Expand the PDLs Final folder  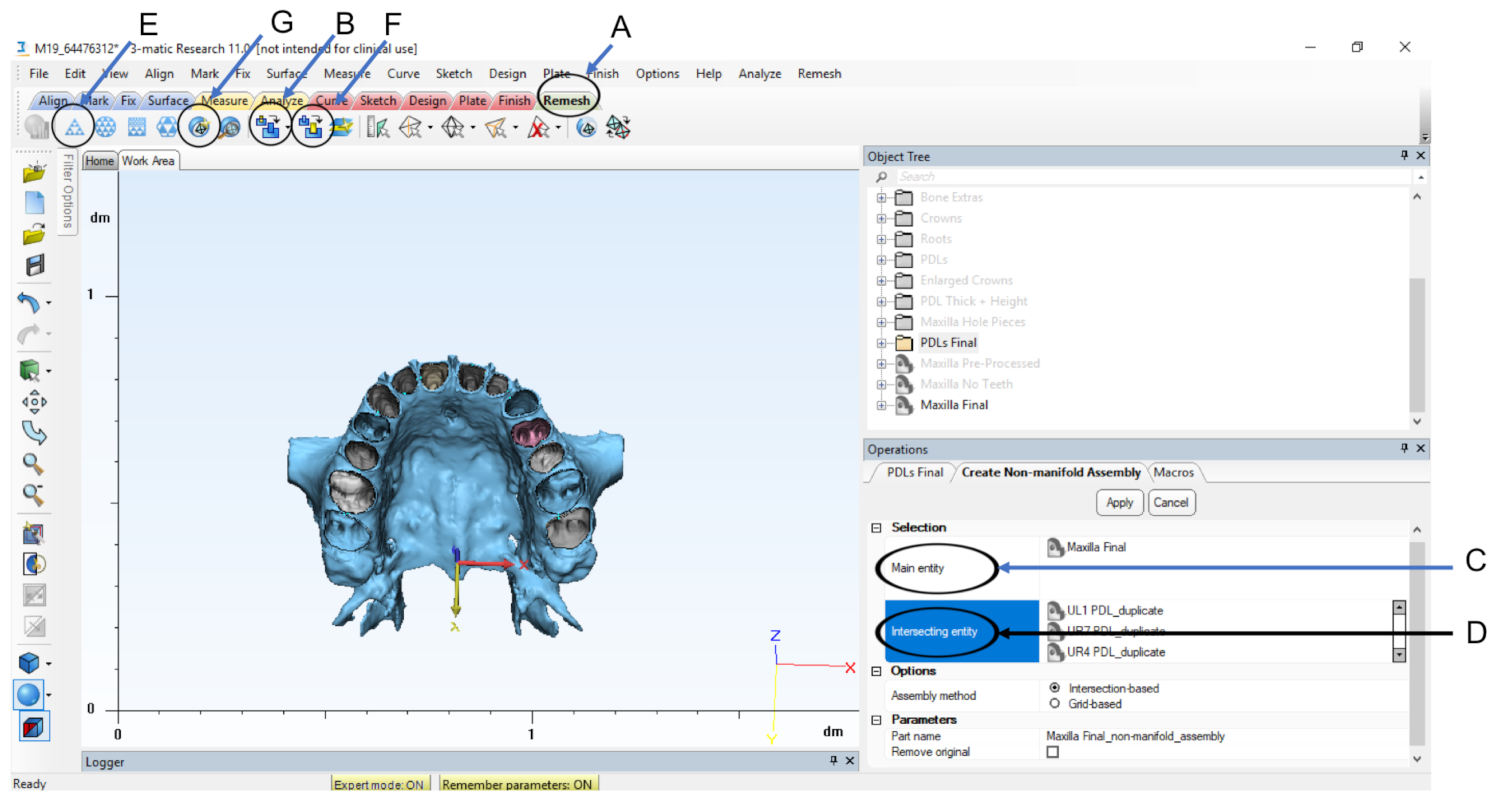(882, 343)
